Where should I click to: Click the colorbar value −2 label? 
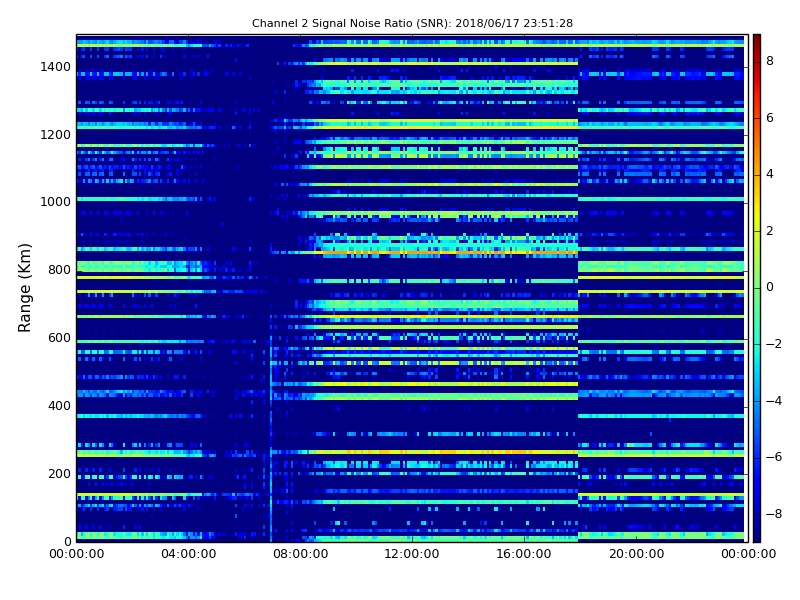[774, 344]
